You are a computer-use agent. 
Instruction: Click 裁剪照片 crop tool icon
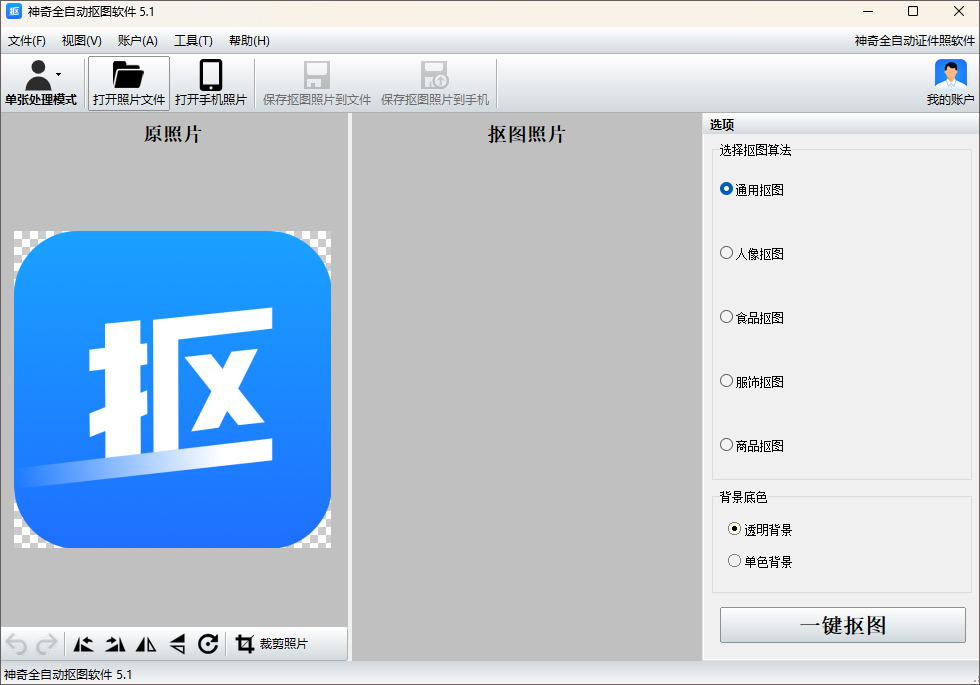point(244,644)
